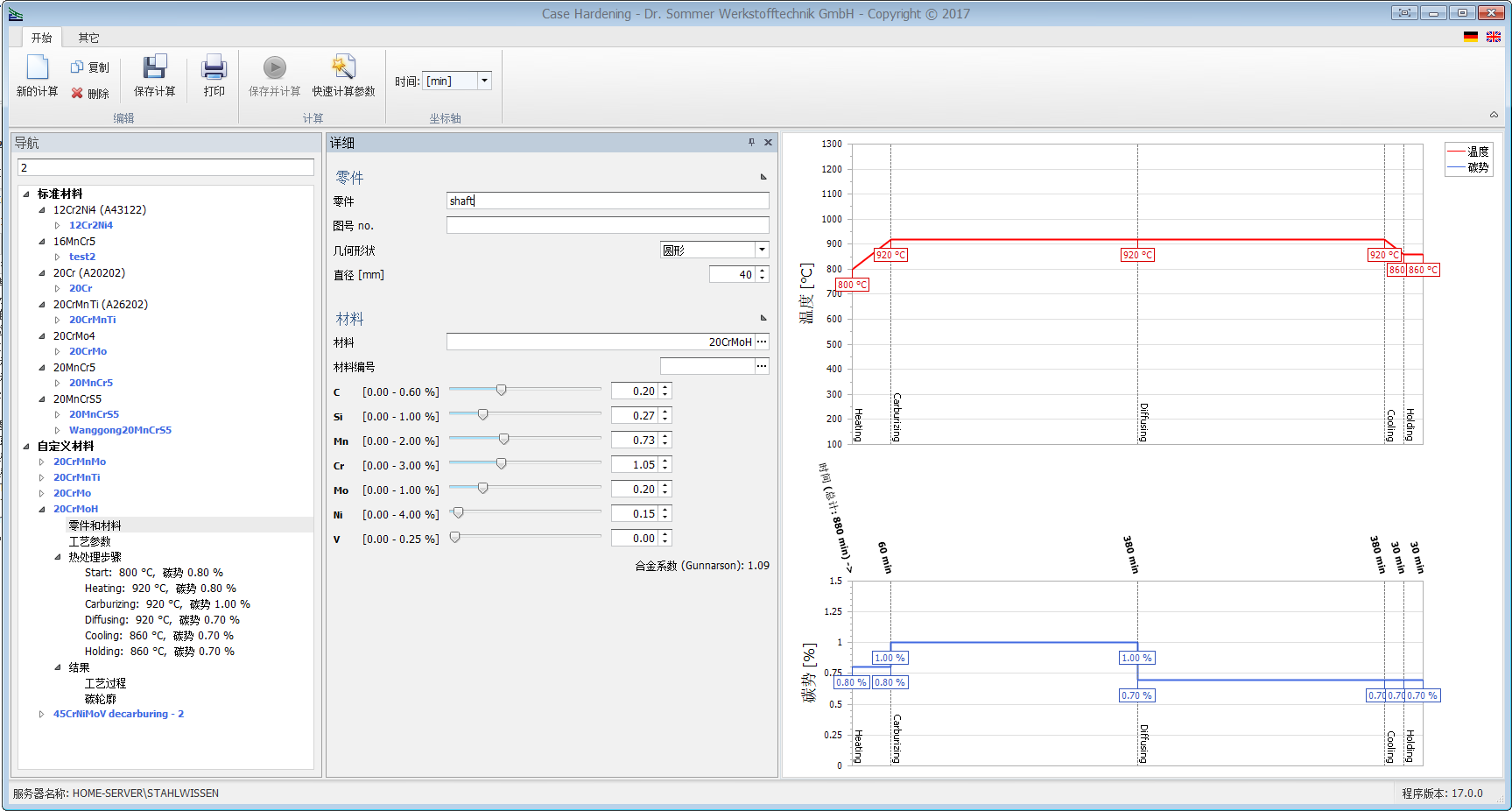This screenshot has width=1512, height=811.
Task: Open the Wanggong20MnCrS5 link
Action: (x=120, y=430)
